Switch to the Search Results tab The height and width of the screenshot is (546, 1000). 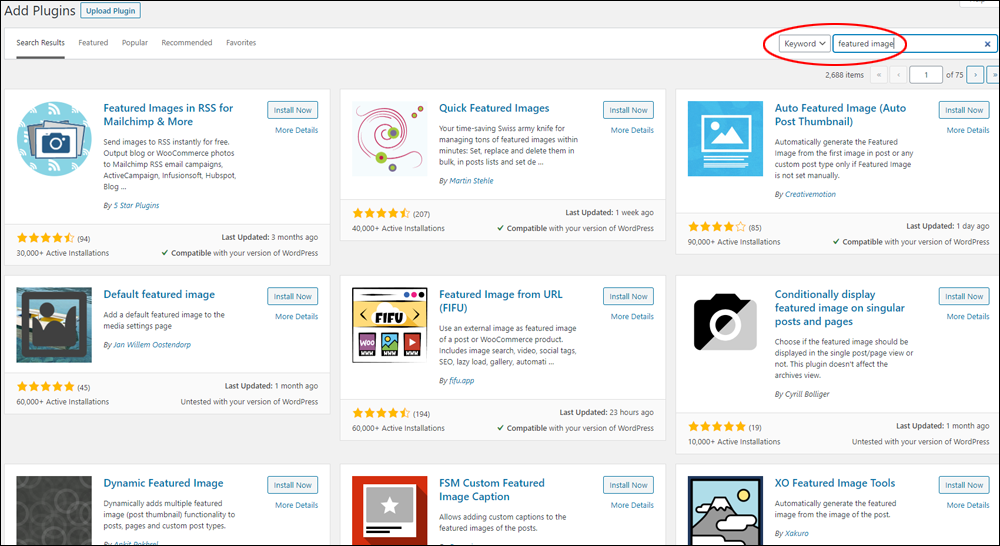click(x=40, y=43)
